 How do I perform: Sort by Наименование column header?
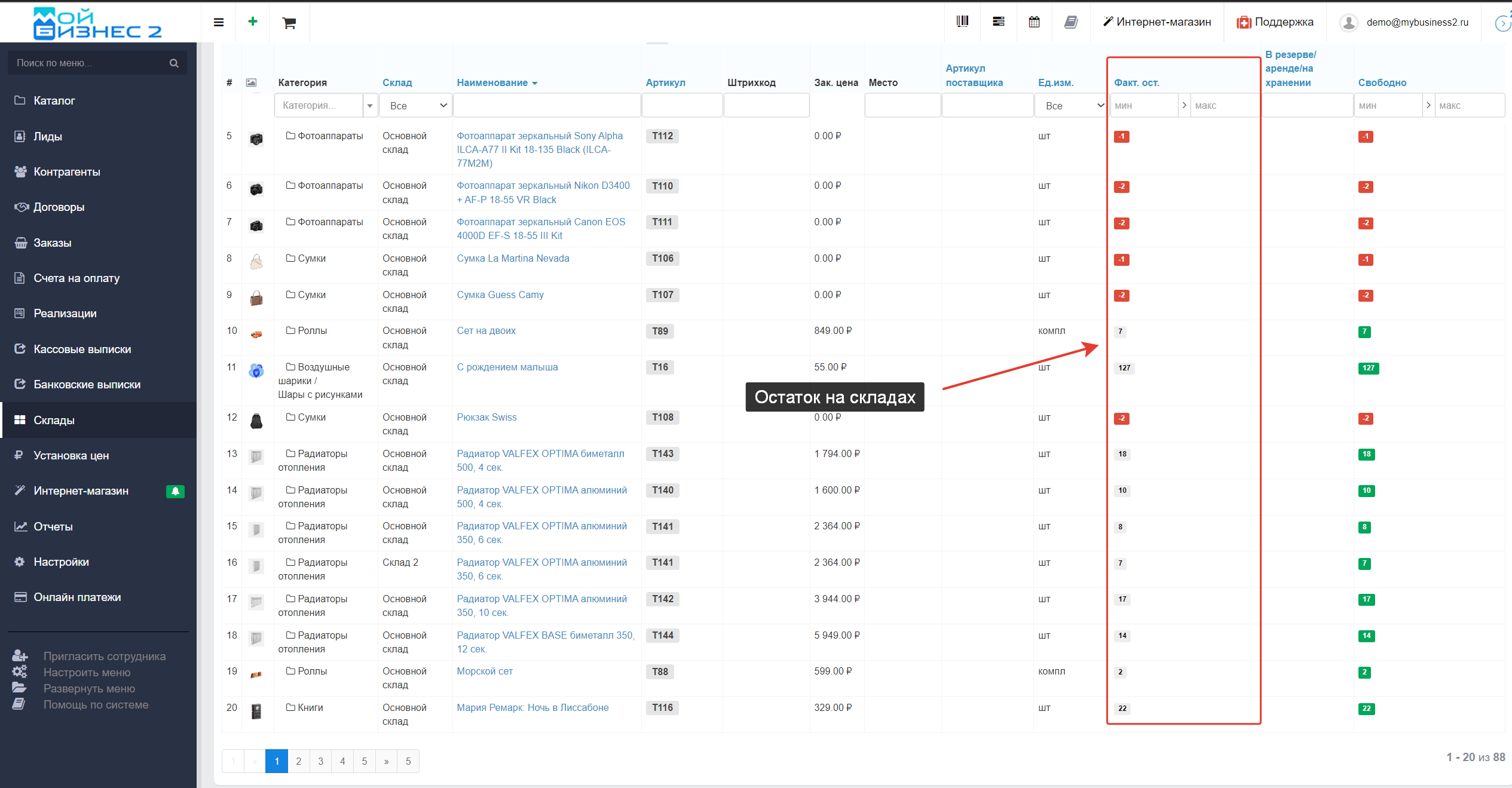click(492, 82)
